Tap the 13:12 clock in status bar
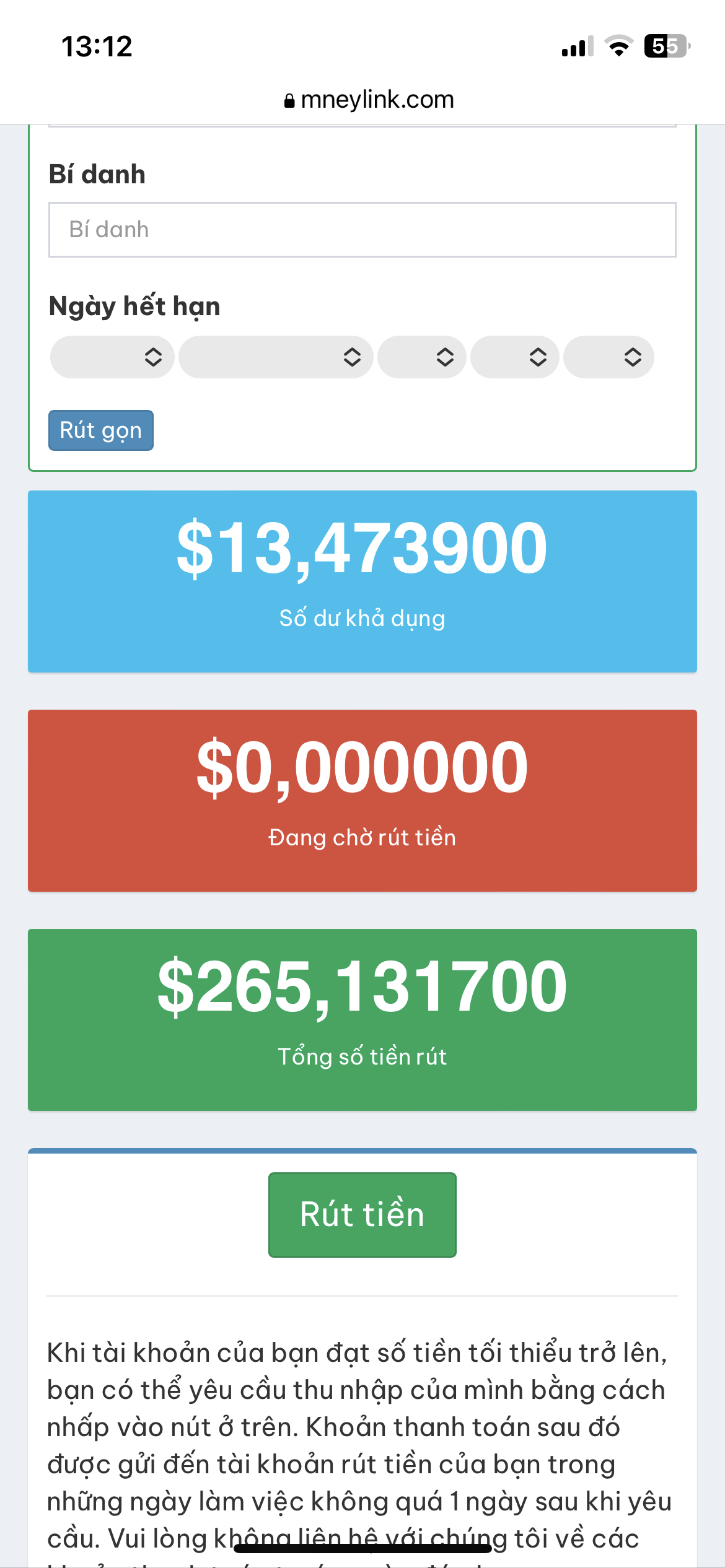This screenshot has height=1568, width=725. (97, 46)
